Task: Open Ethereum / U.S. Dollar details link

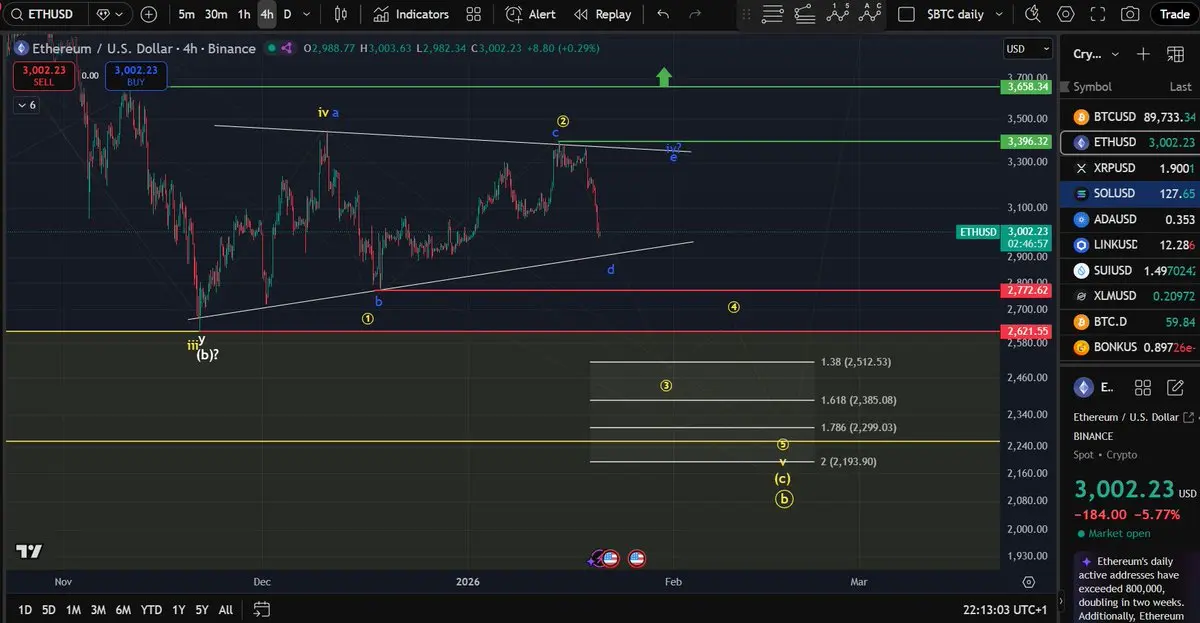Action: pyautogui.click(x=1133, y=417)
